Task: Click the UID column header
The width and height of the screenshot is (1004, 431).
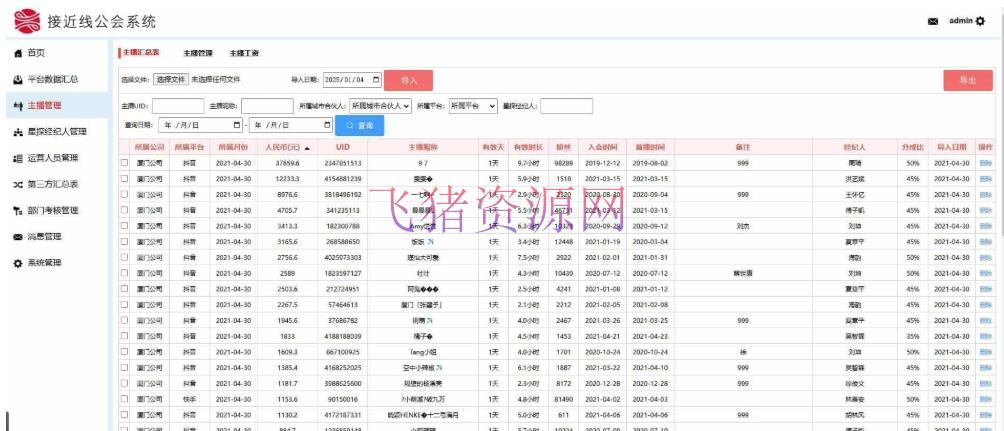Action: click(343, 147)
